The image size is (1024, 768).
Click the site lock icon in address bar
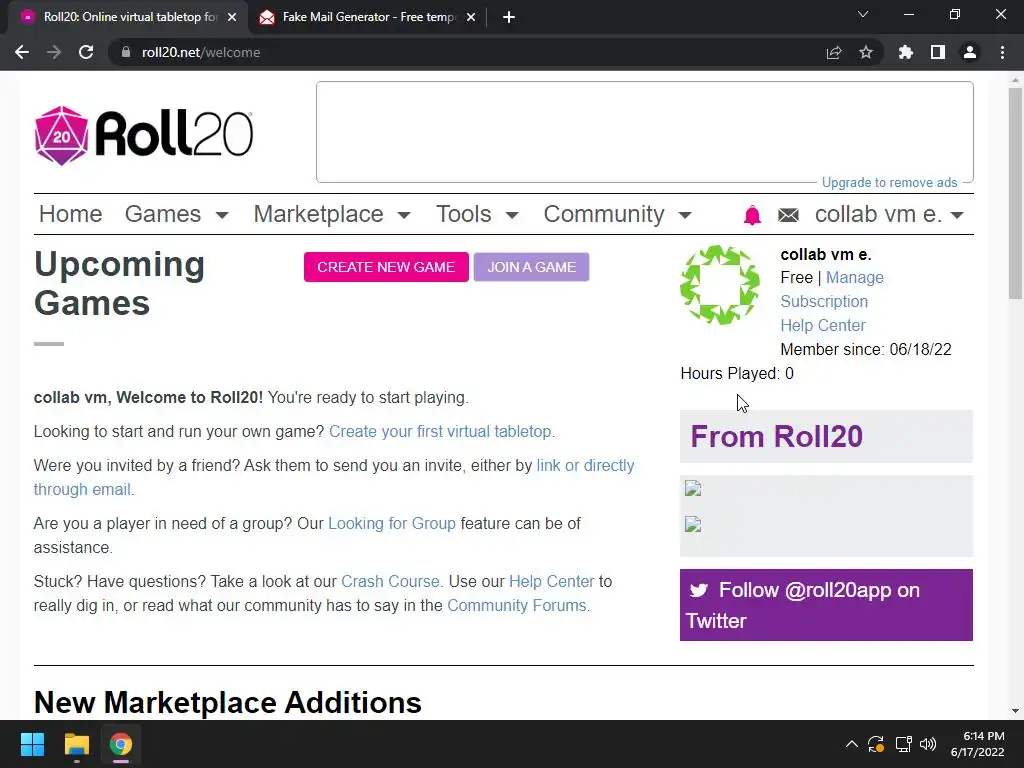tap(125, 52)
